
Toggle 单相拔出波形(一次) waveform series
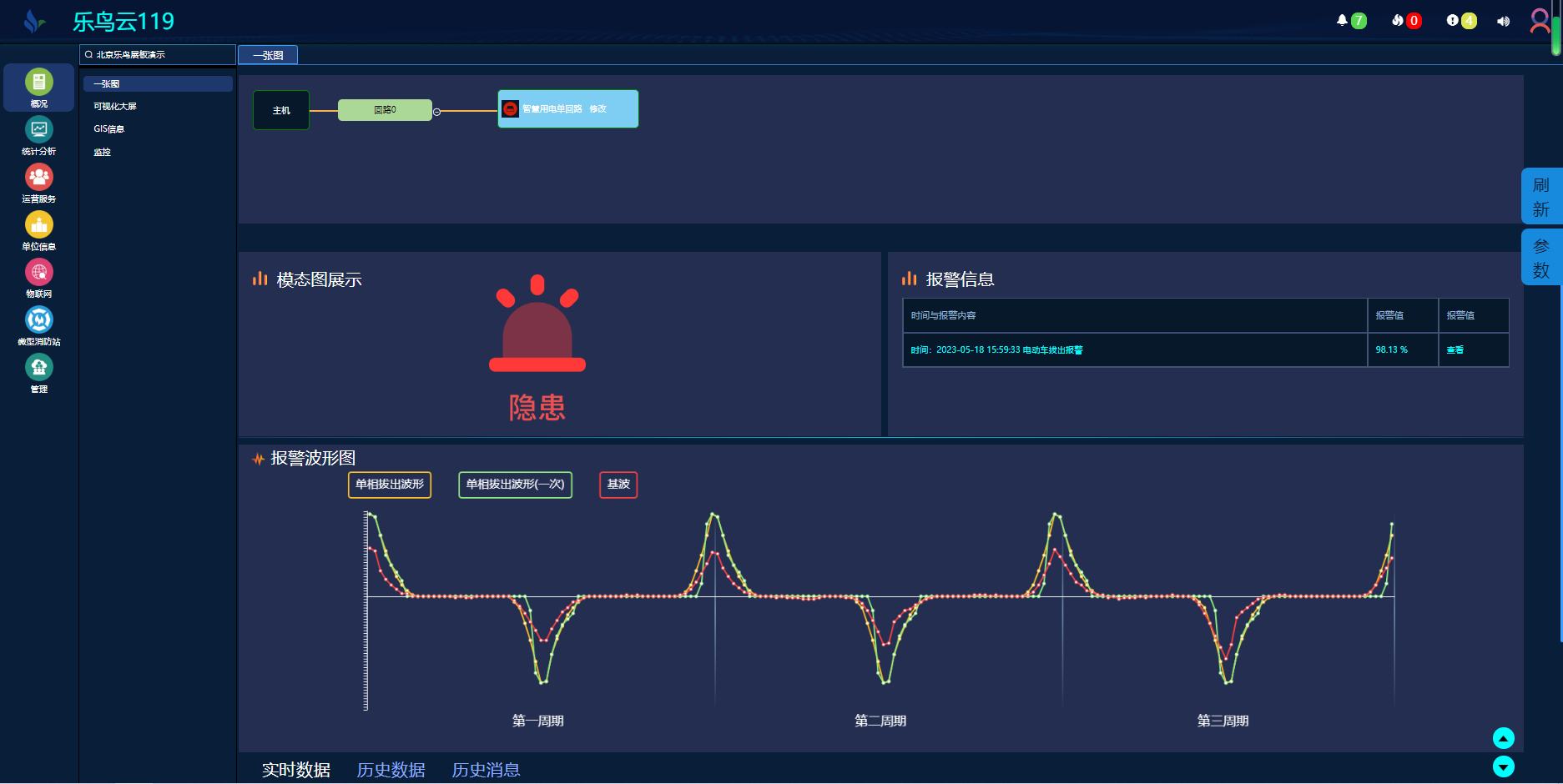(515, 485)
